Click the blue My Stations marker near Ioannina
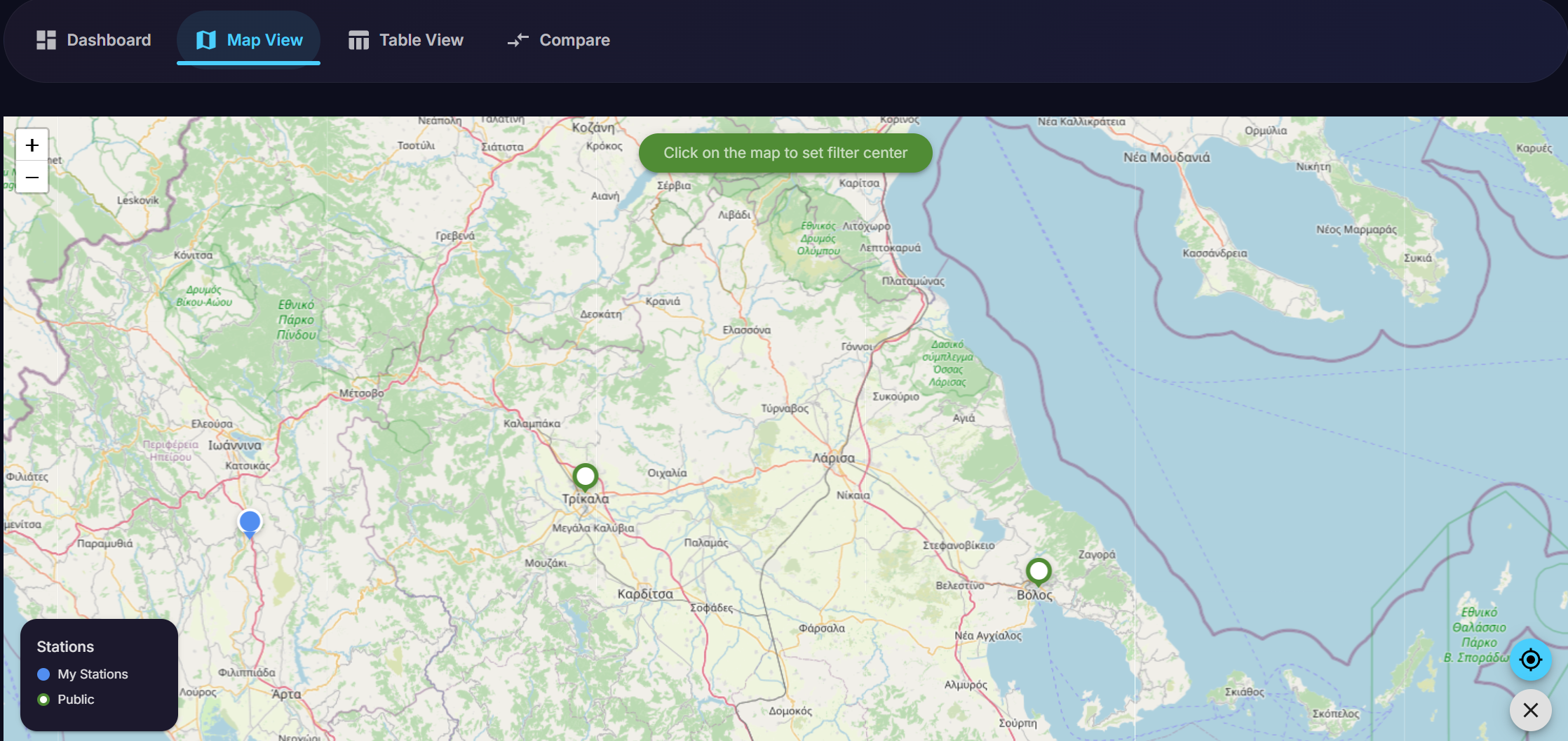 (x=250, y=522)
